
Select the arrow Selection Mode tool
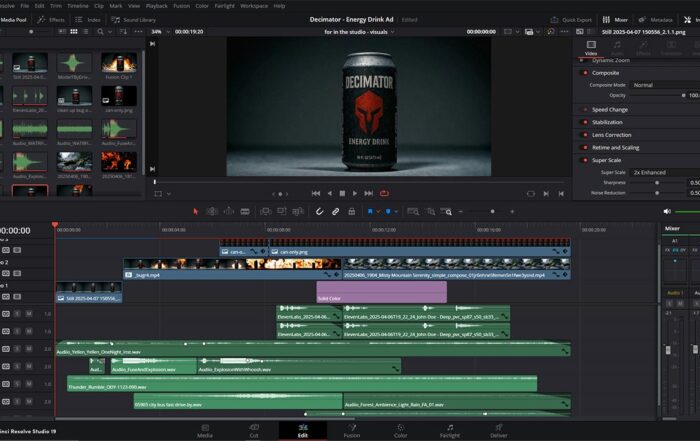coord(195,212)
